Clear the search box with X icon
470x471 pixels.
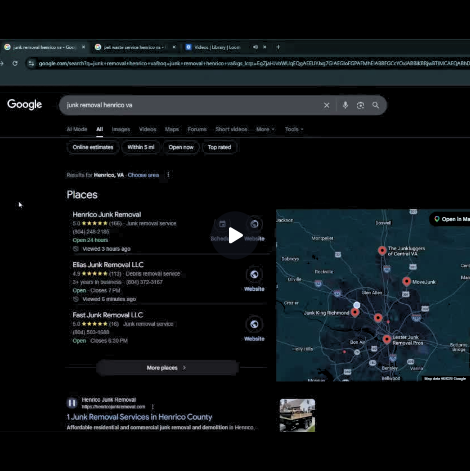coord(326,105)
